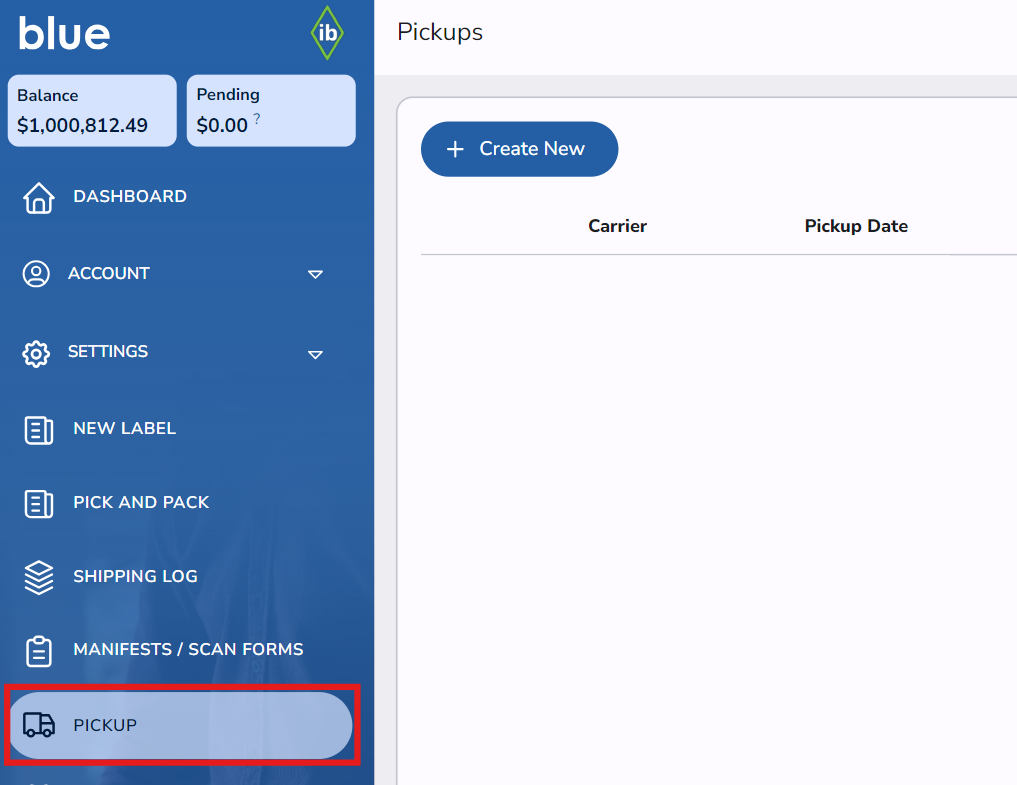The image size is (1017, 785).
Task: Click the Pickup truck icon
Action: [x=39, y=725]
